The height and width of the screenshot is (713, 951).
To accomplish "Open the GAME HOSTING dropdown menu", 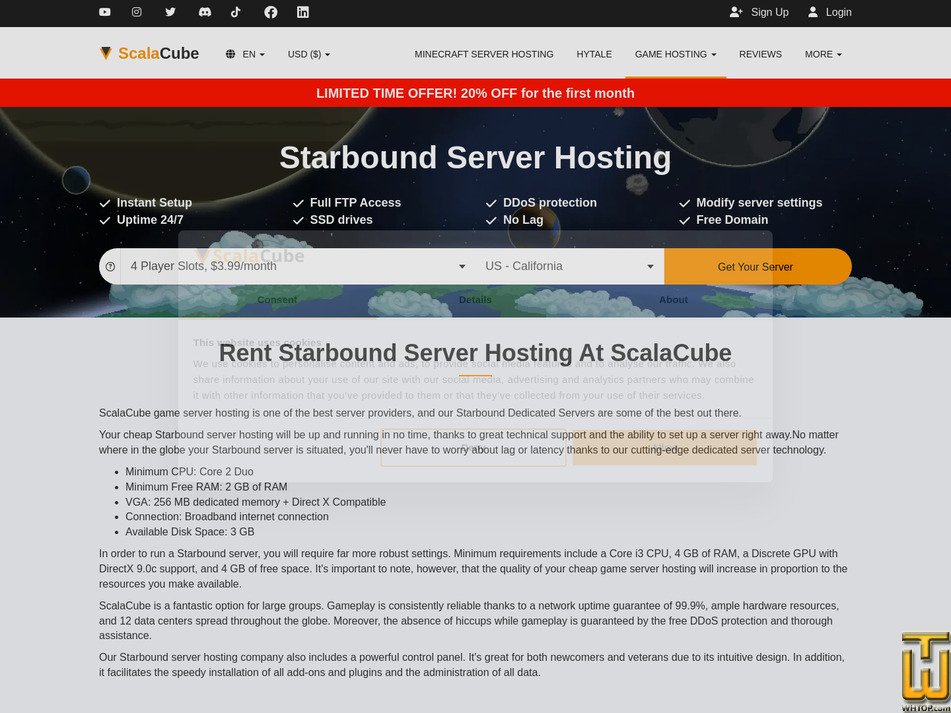I will coord(675,54).
